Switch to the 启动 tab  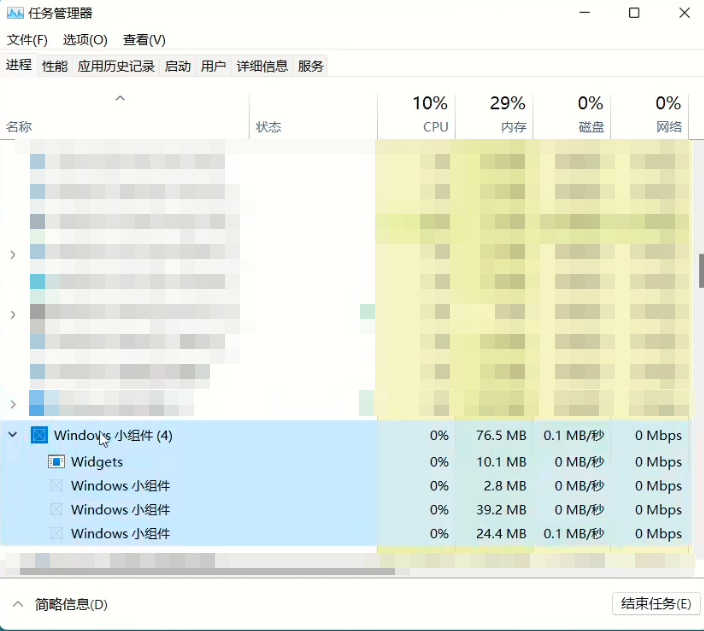[x=177, y=66]
